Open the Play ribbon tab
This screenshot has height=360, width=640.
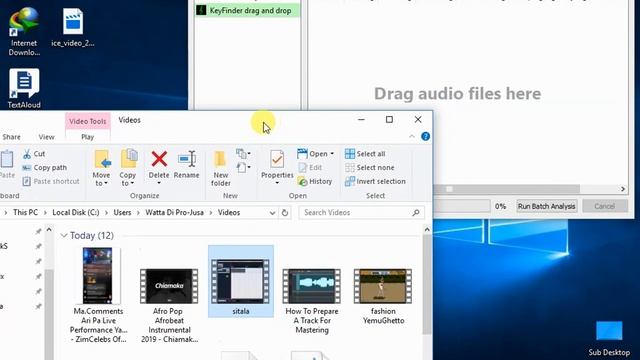pyautogui.click(x=87, y=137)
